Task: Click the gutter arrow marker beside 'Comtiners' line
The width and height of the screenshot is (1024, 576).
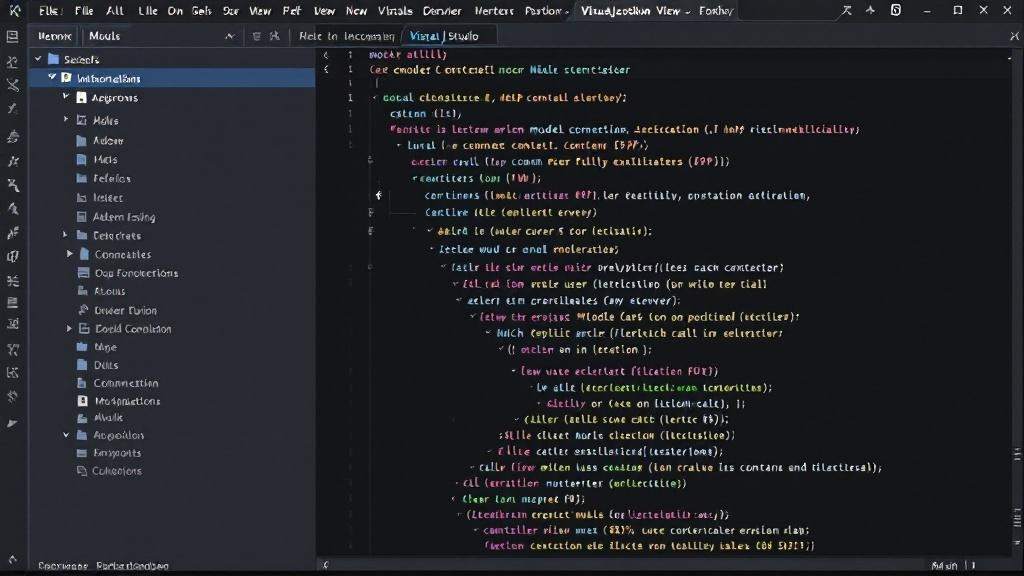Action: [x=379, y=195]
